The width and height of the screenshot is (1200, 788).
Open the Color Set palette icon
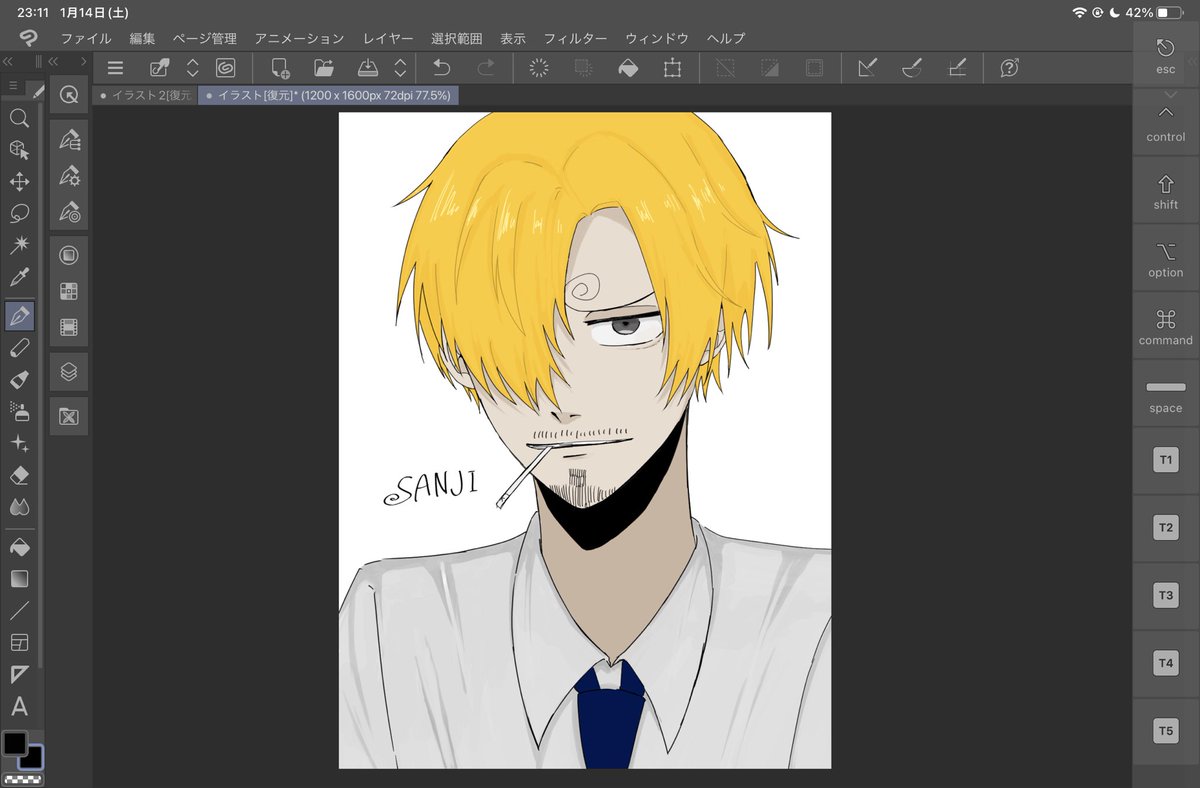point(69,291)
